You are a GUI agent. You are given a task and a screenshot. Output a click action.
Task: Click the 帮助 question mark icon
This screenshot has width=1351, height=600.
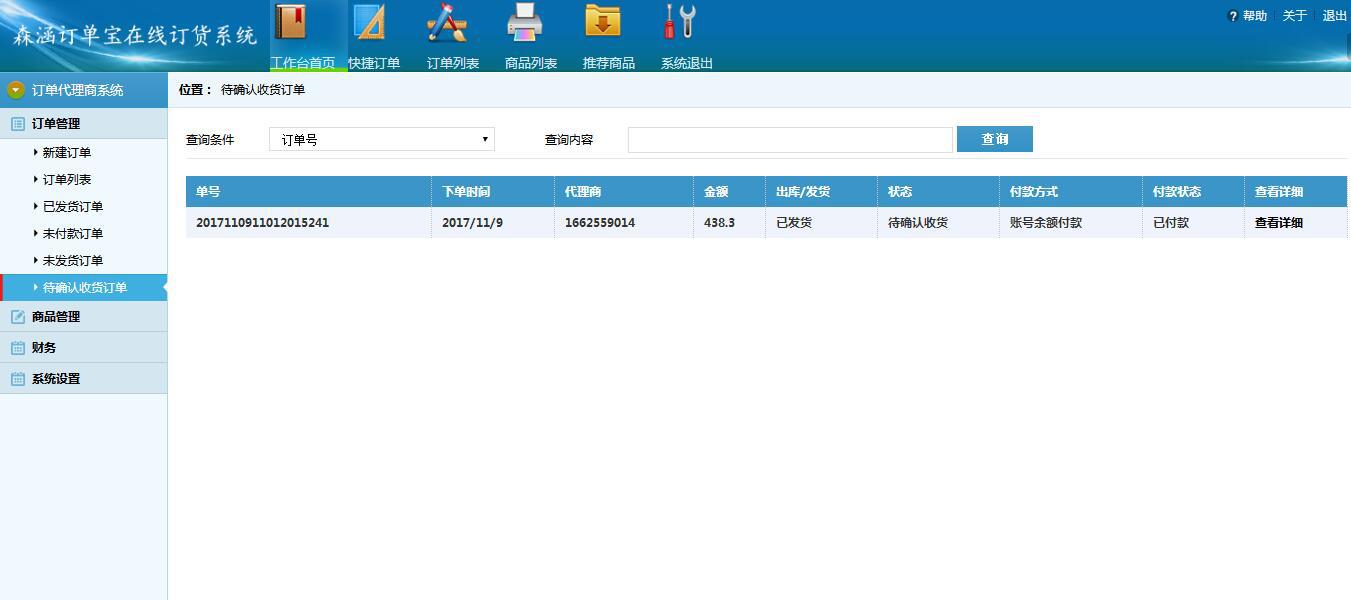(x=1232, y=15)
